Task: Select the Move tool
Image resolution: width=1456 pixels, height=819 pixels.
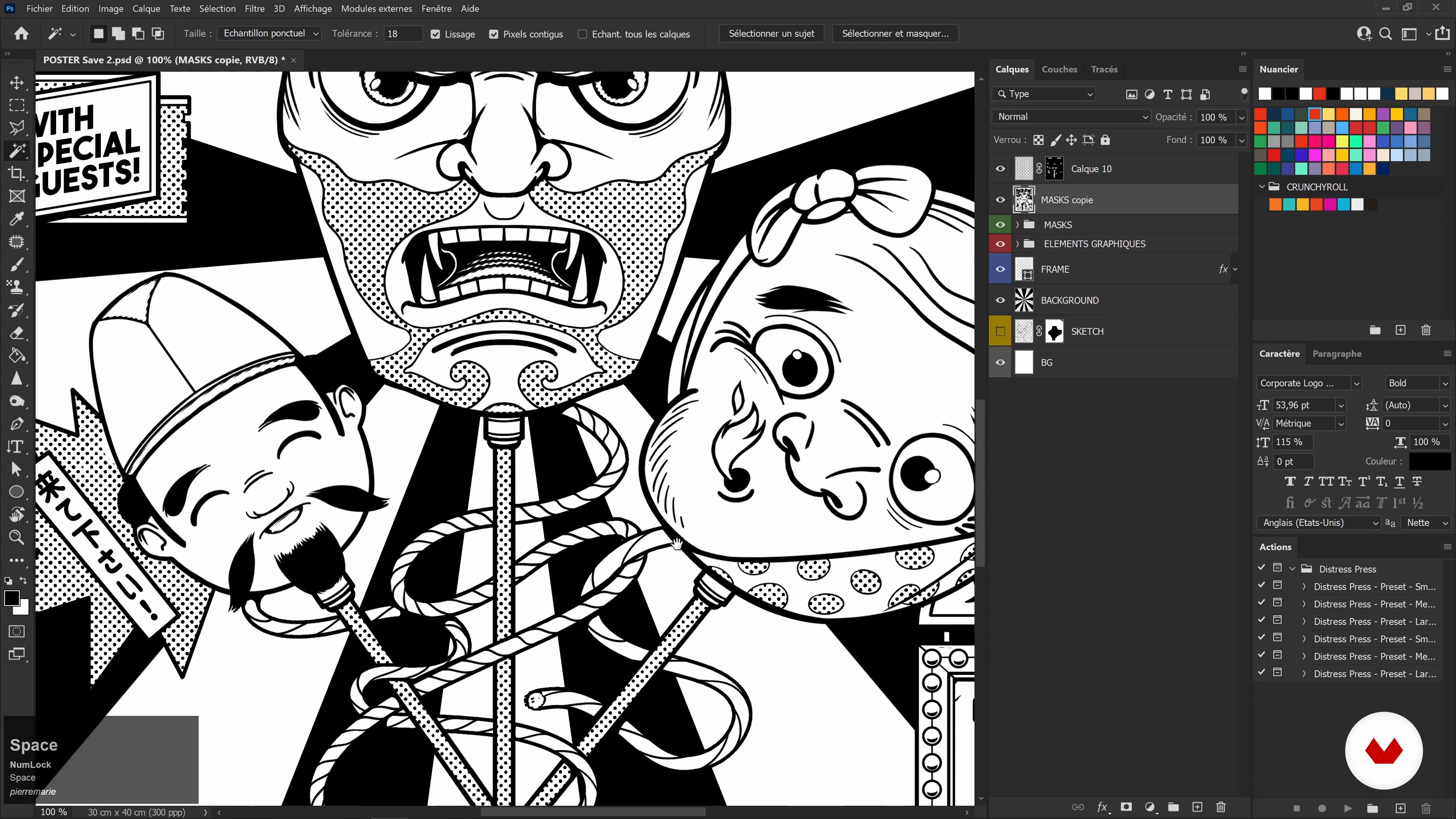Action: click(17, 83)
